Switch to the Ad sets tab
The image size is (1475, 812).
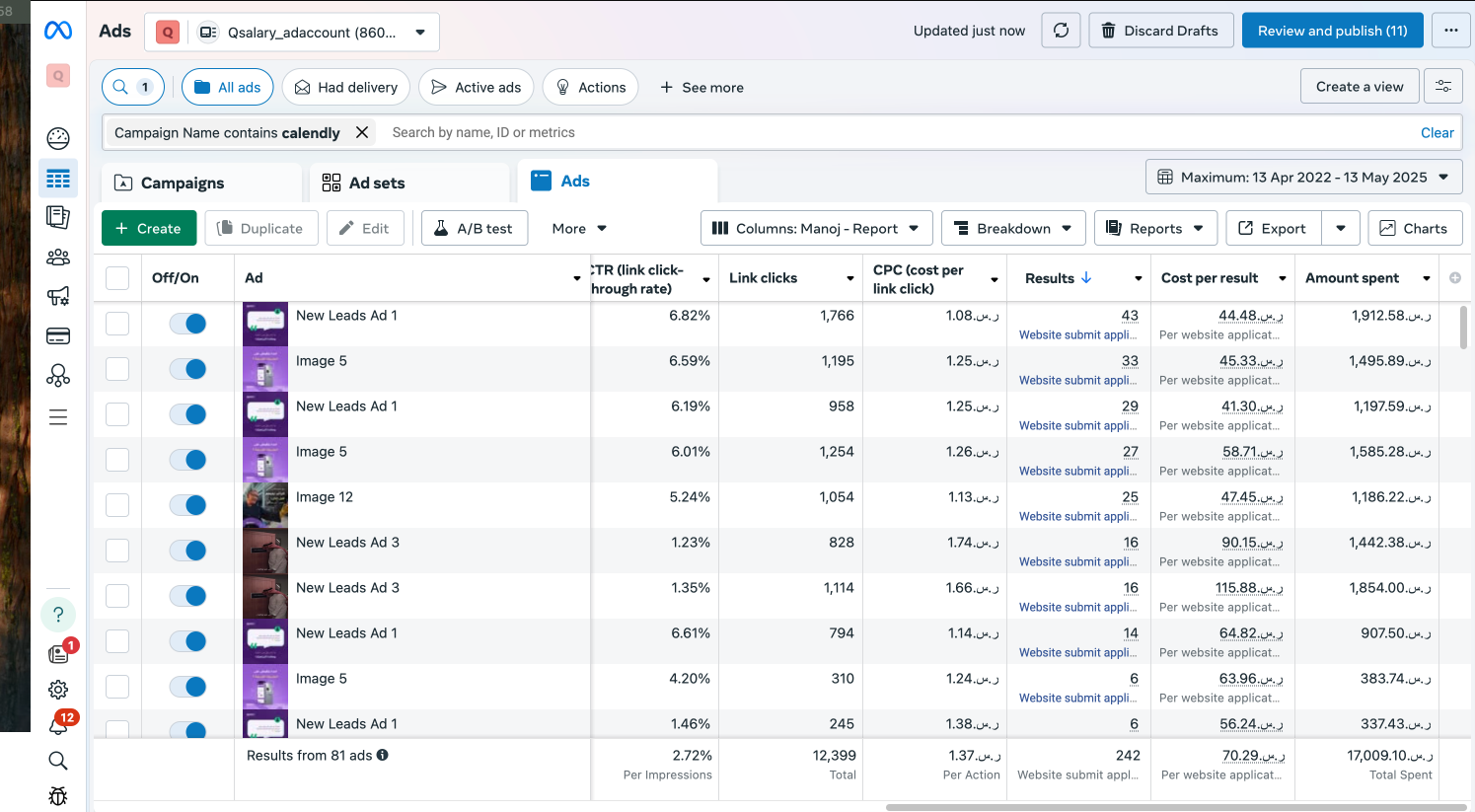[x=376, y=183]
